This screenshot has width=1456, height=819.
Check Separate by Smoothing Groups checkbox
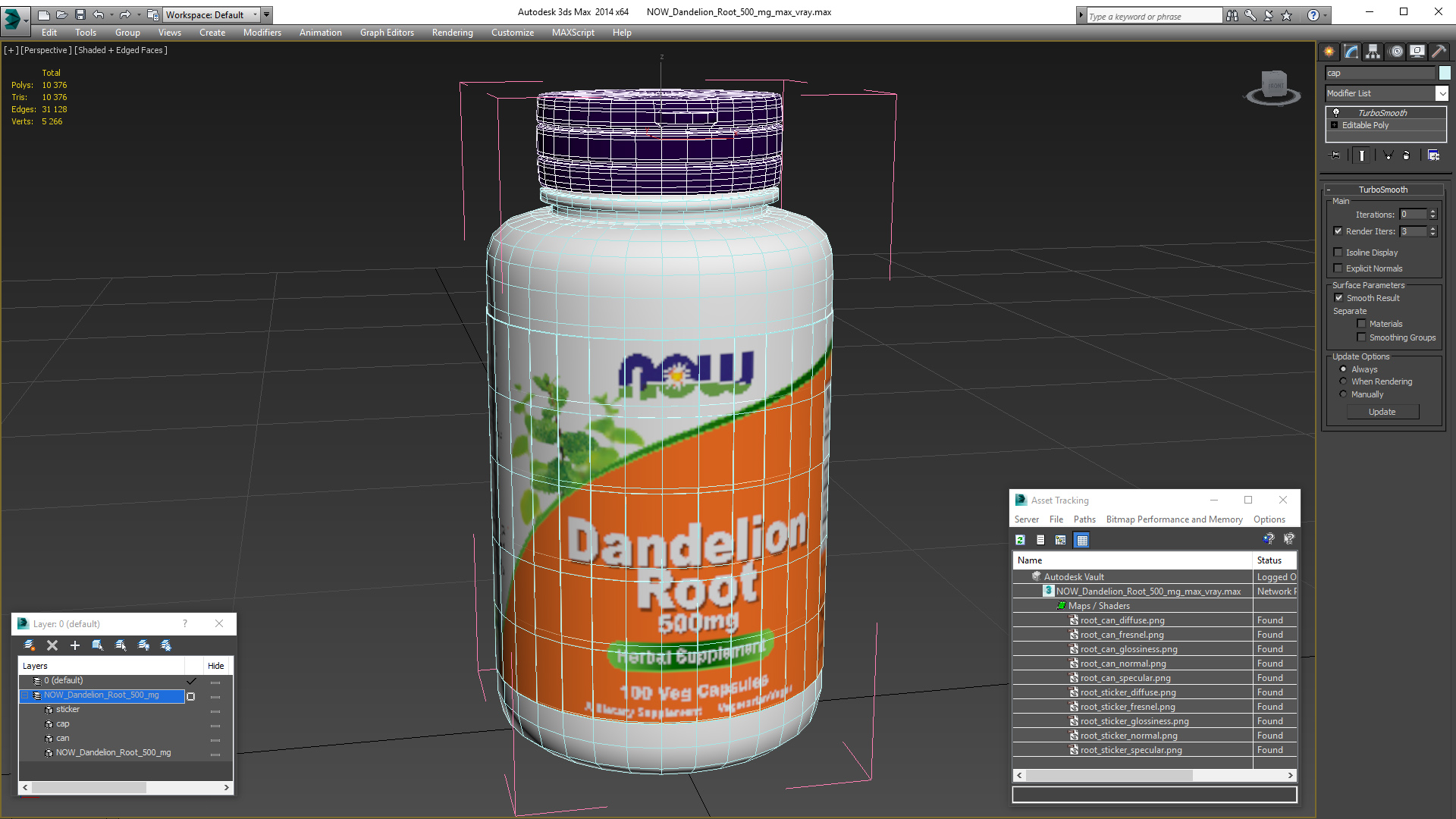coord(1361,337)
